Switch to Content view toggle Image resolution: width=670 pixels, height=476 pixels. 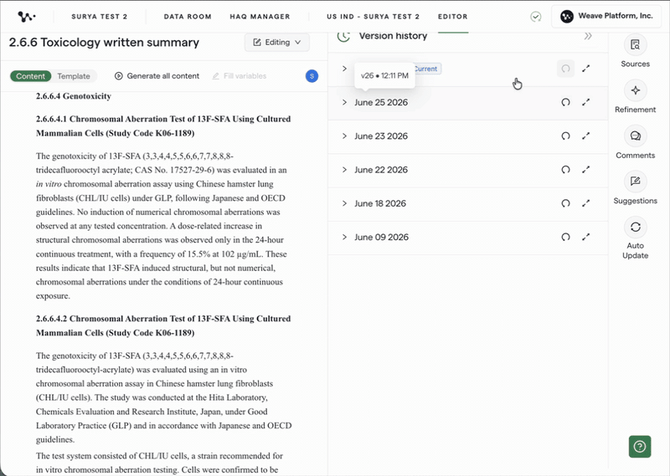point(30,76)
